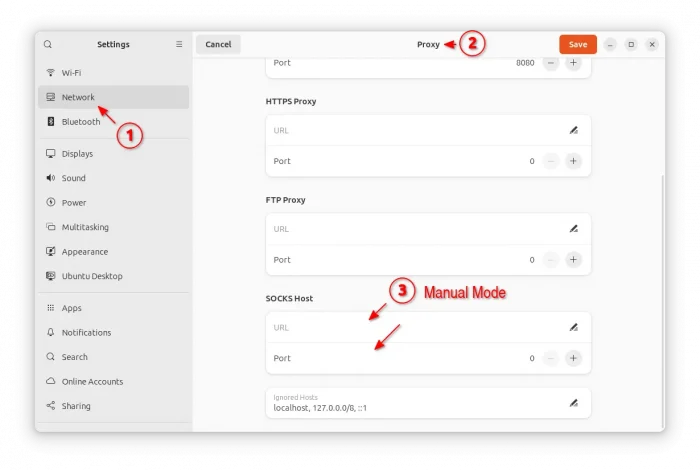Decrease the HTTPS Proxy port with minus
The width and height of the screenshot is (700, 470).
(x=550, y=161)
